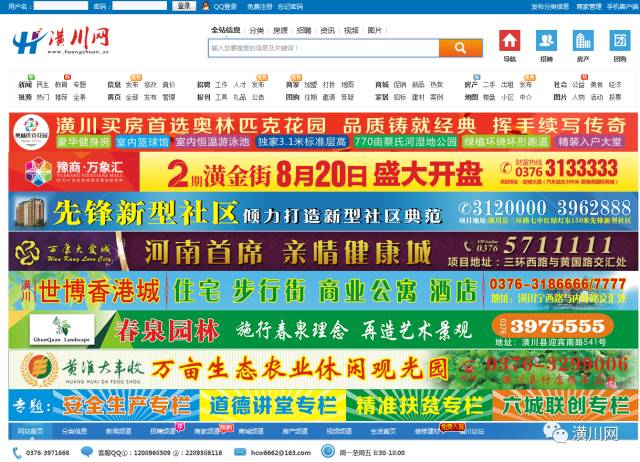Open the 手机客户端 link in top bar
The width and height of the screenshot is (640, 462).
622,7
